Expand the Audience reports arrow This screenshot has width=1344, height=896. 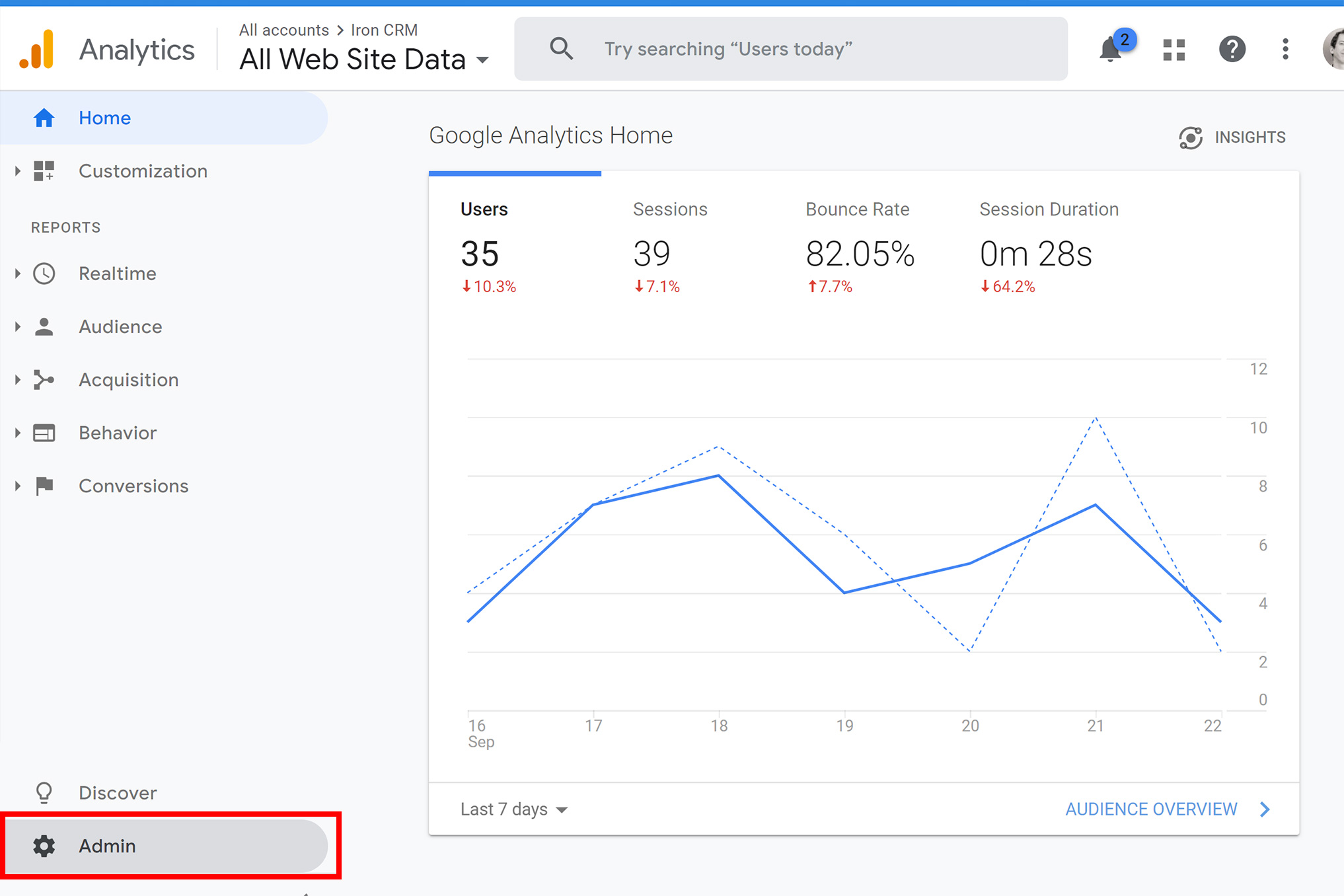click(18, 326)
